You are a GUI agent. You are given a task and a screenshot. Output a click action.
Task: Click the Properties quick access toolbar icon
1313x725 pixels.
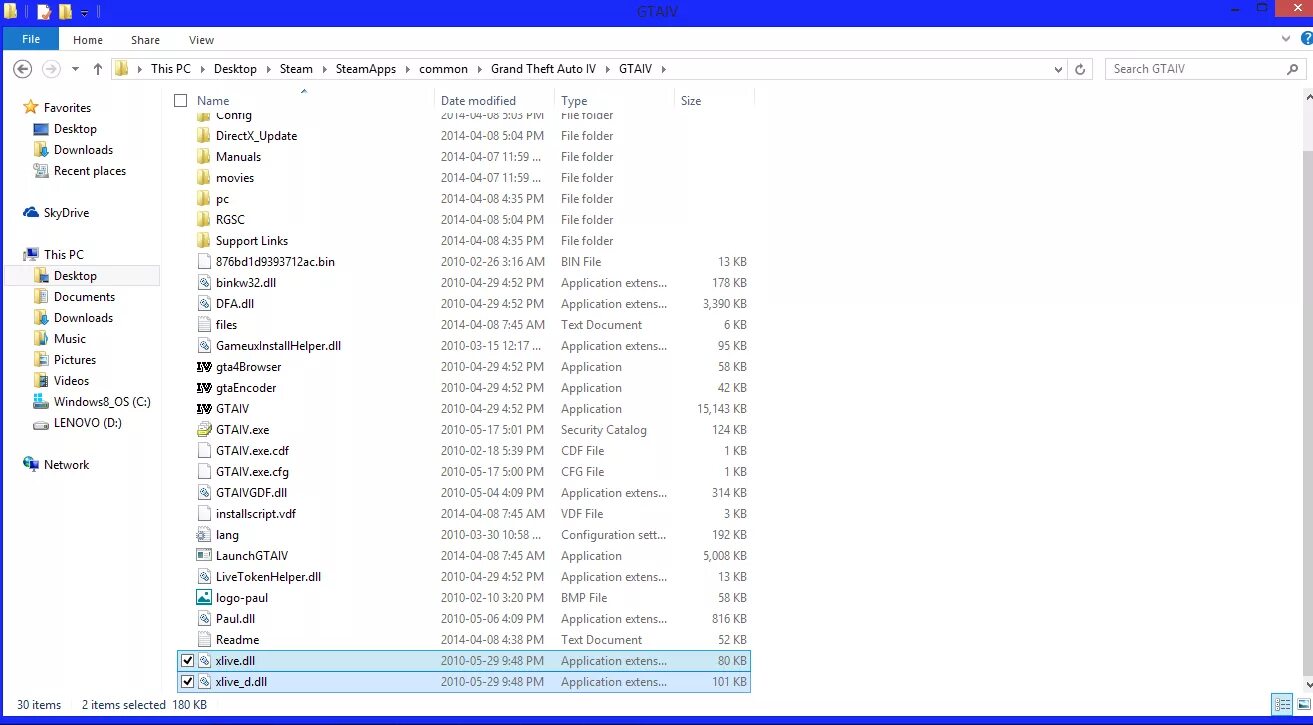pos(43,12)
